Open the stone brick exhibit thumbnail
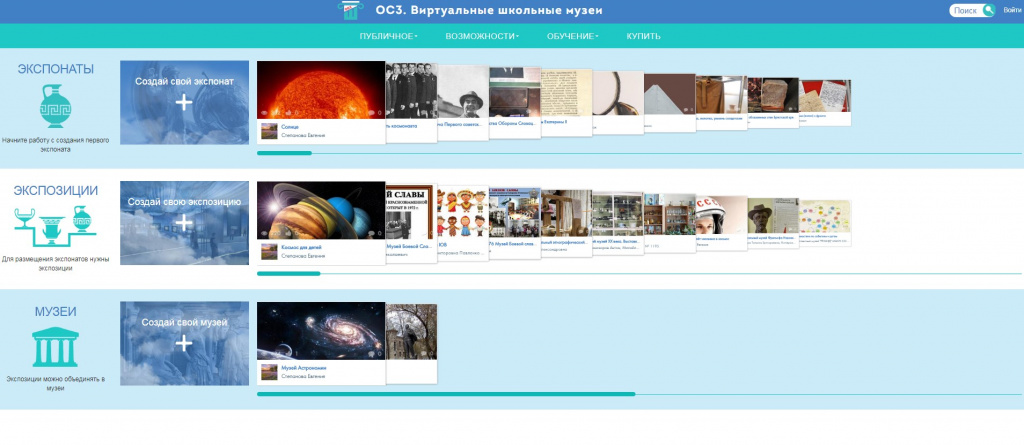 tap(773, 95)
